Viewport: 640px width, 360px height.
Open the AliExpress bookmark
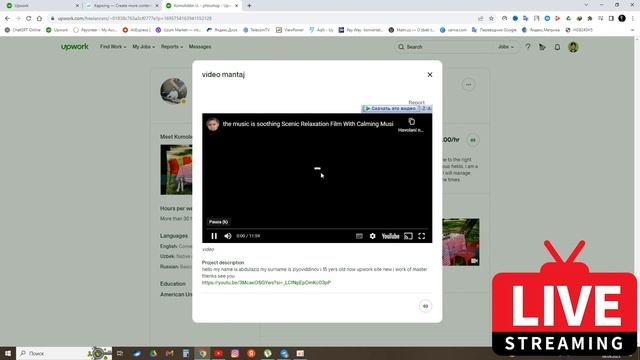click(137, 30)
